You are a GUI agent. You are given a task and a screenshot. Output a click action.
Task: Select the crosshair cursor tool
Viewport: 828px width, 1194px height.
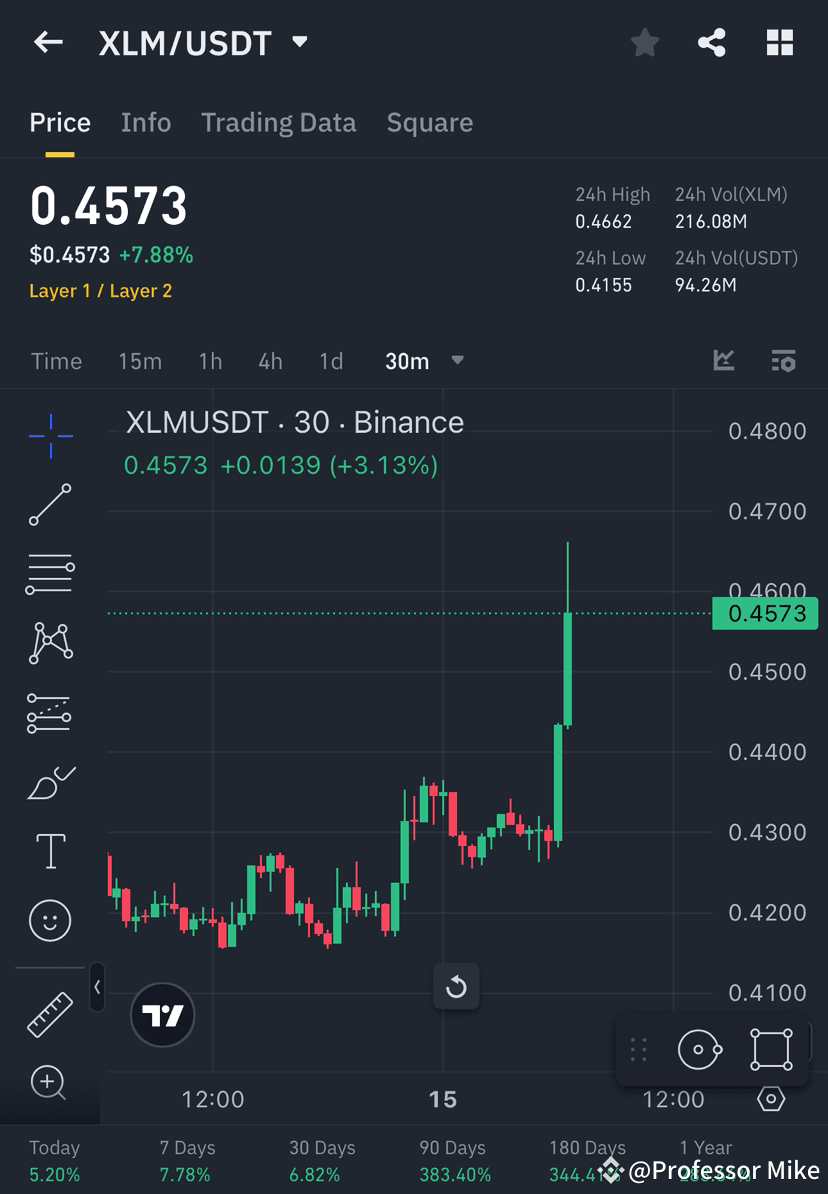(x=50, y=435)
